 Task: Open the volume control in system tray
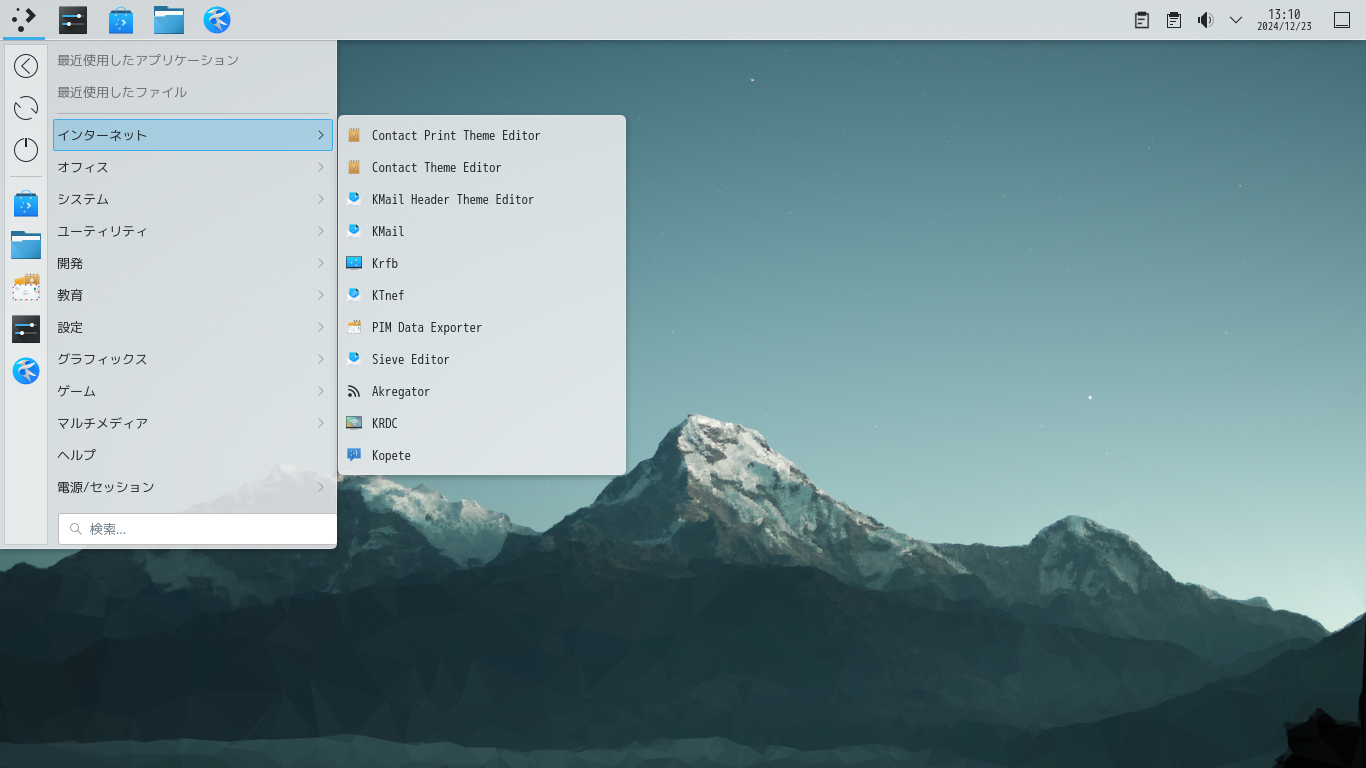point(1205,20)
